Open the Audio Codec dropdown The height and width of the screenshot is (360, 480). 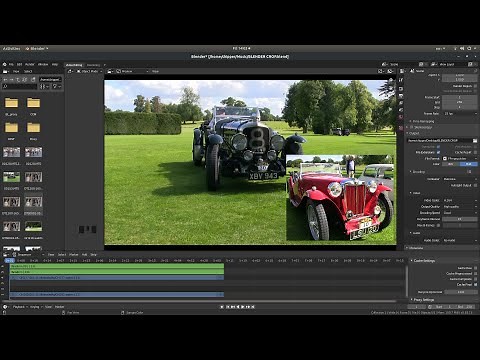(x=460, y=240)
